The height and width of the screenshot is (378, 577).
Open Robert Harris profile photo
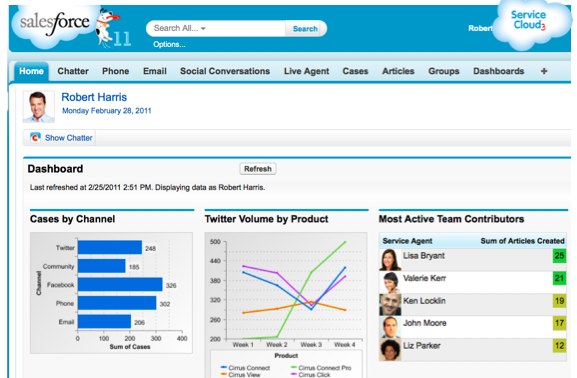click(x=39, y=106)
